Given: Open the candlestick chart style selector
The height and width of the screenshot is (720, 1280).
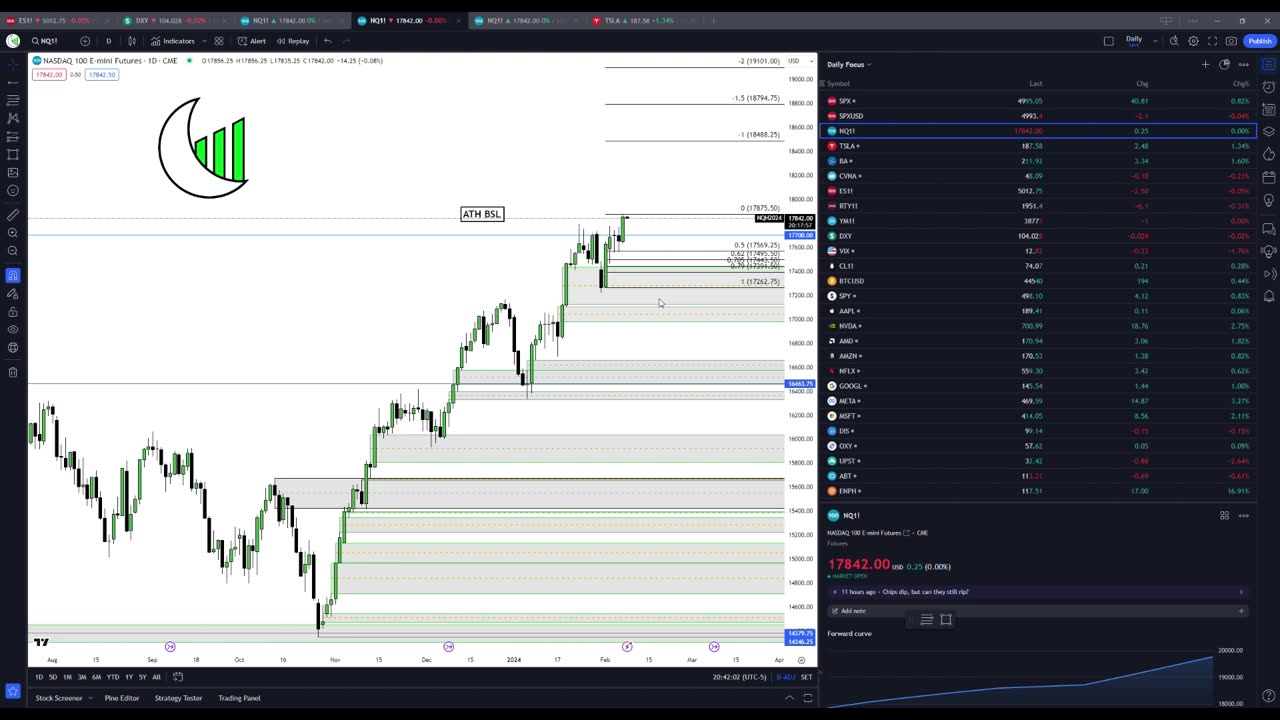Looking at the screenshot, I should (132, 41).
